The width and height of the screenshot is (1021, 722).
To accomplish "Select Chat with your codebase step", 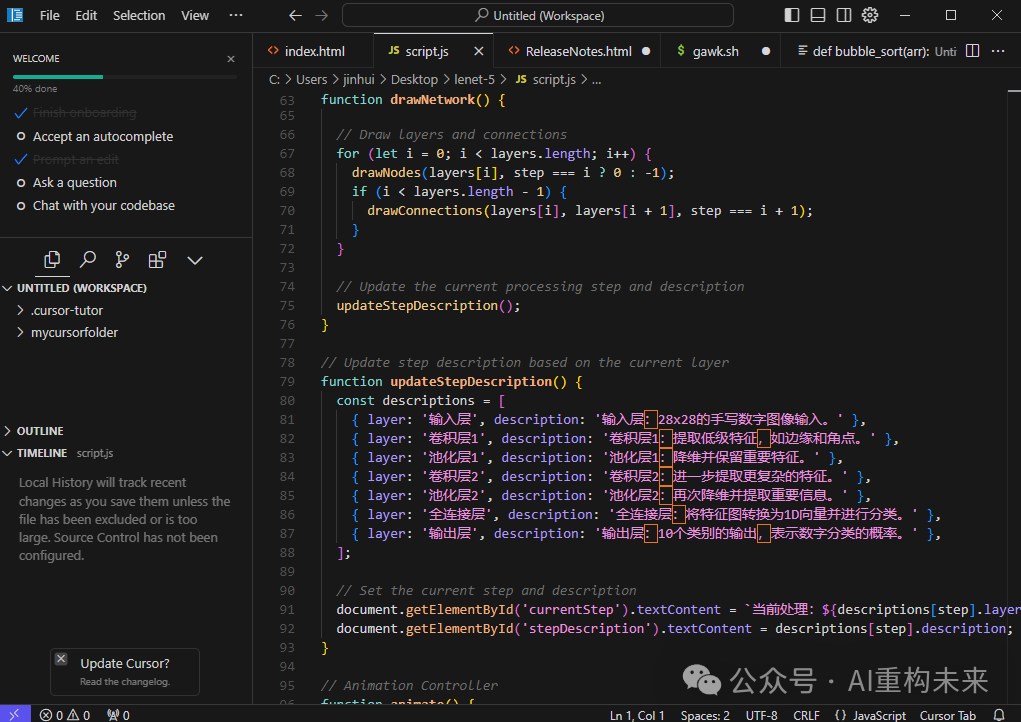I will (x=104, y=205).
